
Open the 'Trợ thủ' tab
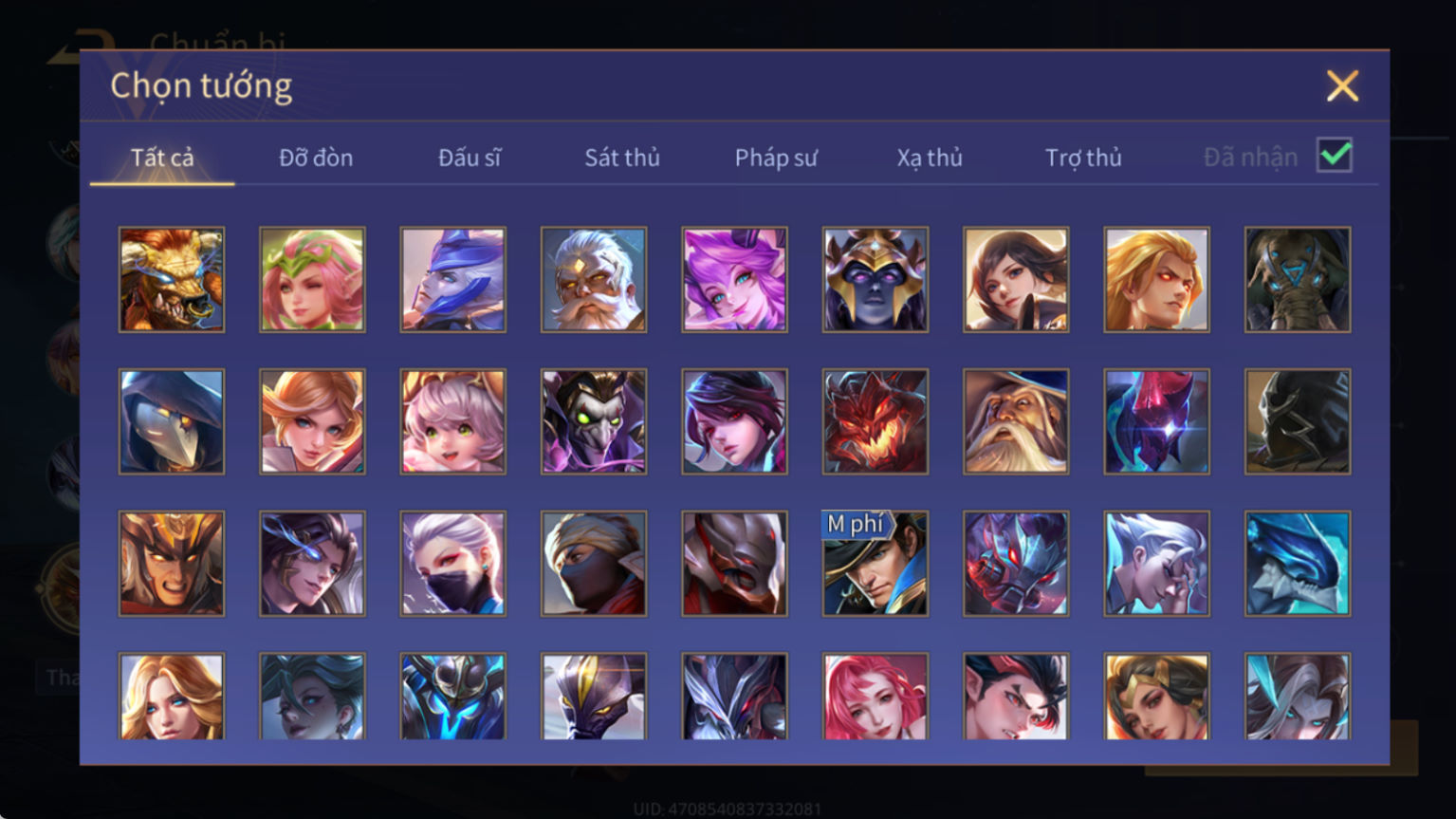pos(1083,158)
